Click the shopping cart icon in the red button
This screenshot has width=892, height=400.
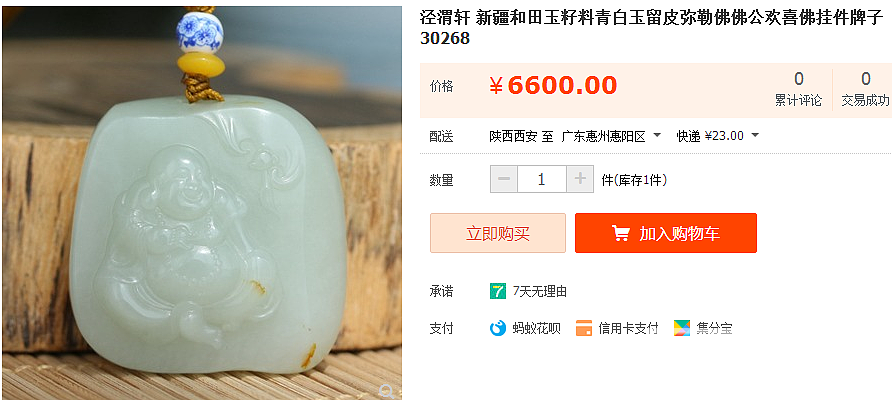click(621, 233)
